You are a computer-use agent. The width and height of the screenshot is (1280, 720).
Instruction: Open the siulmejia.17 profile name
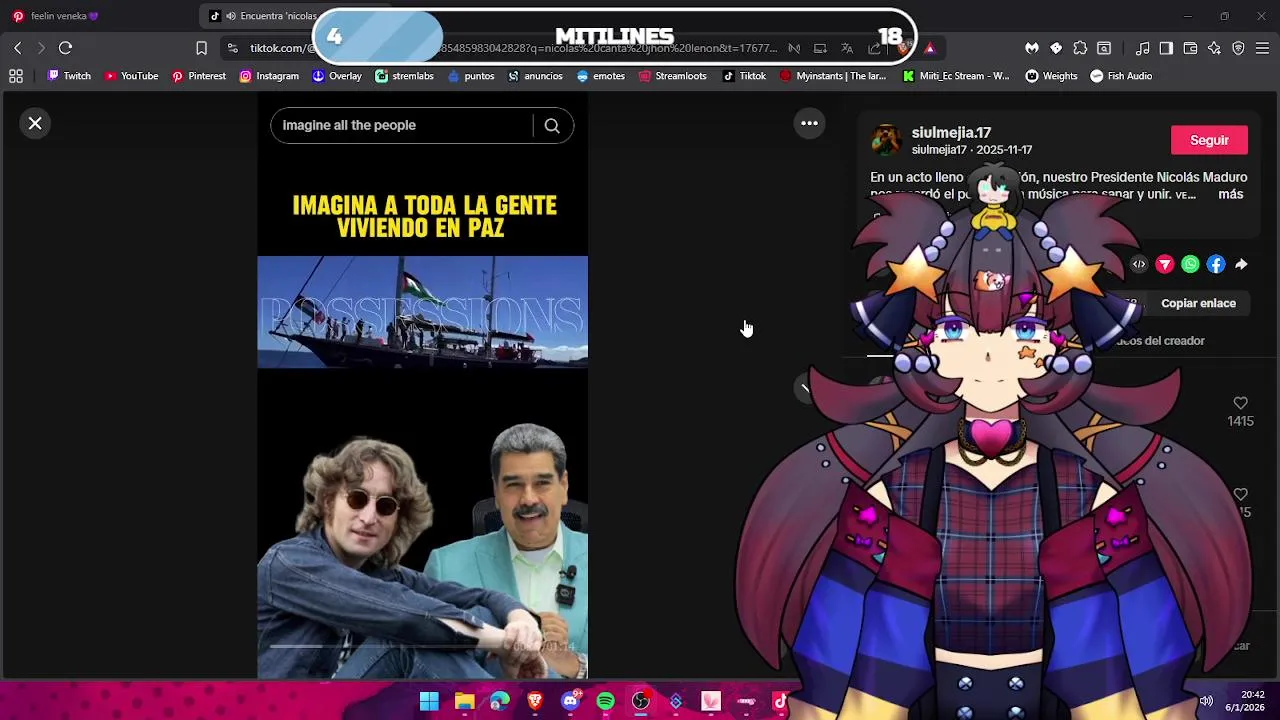pos(951,133)
